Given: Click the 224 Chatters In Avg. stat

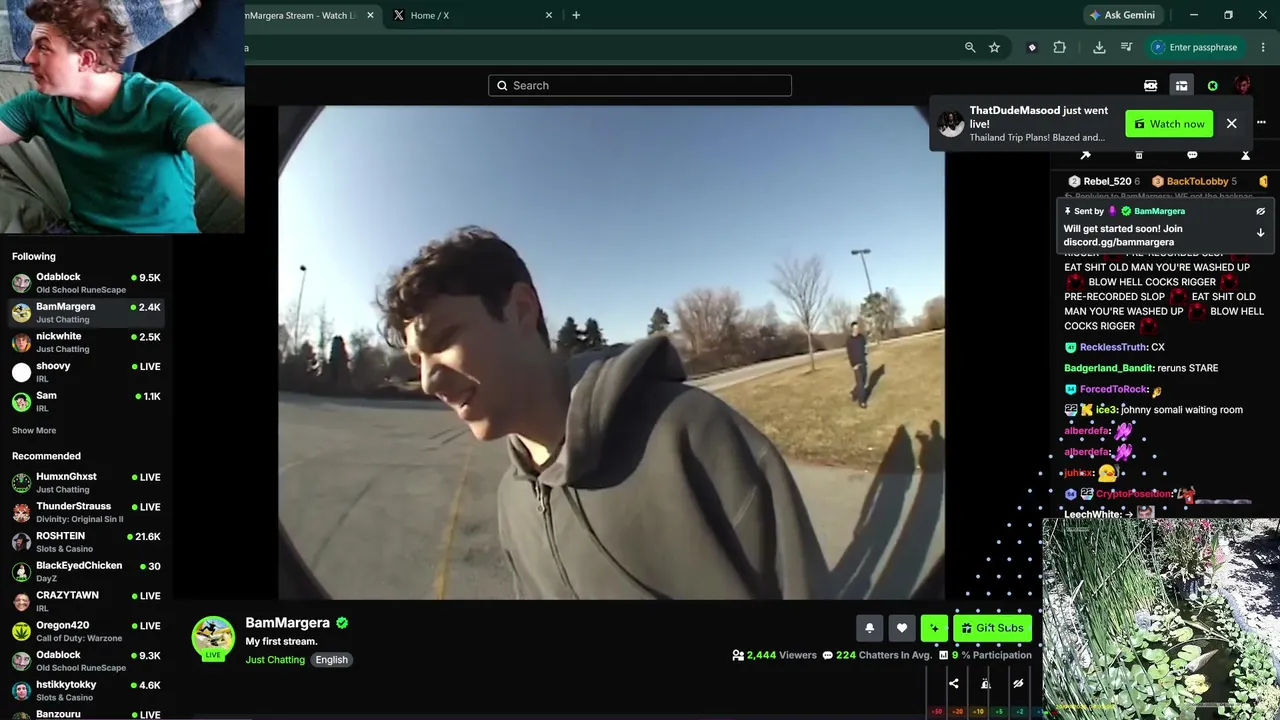Looking at the screenshot, I should tap(877, 655).
